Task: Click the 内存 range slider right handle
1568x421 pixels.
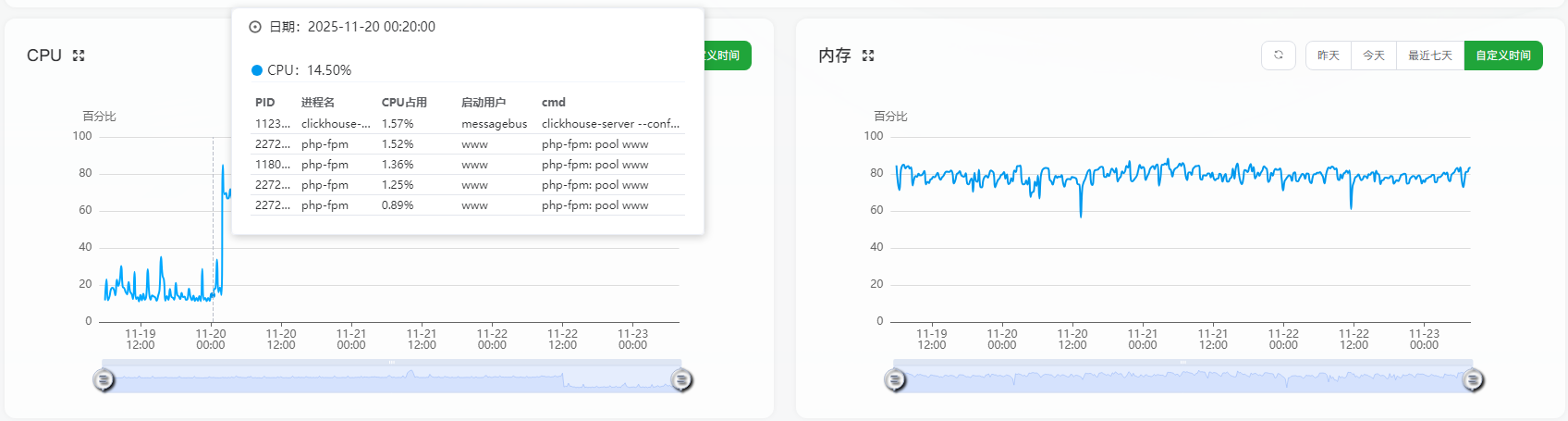Action: [1473, 379]
